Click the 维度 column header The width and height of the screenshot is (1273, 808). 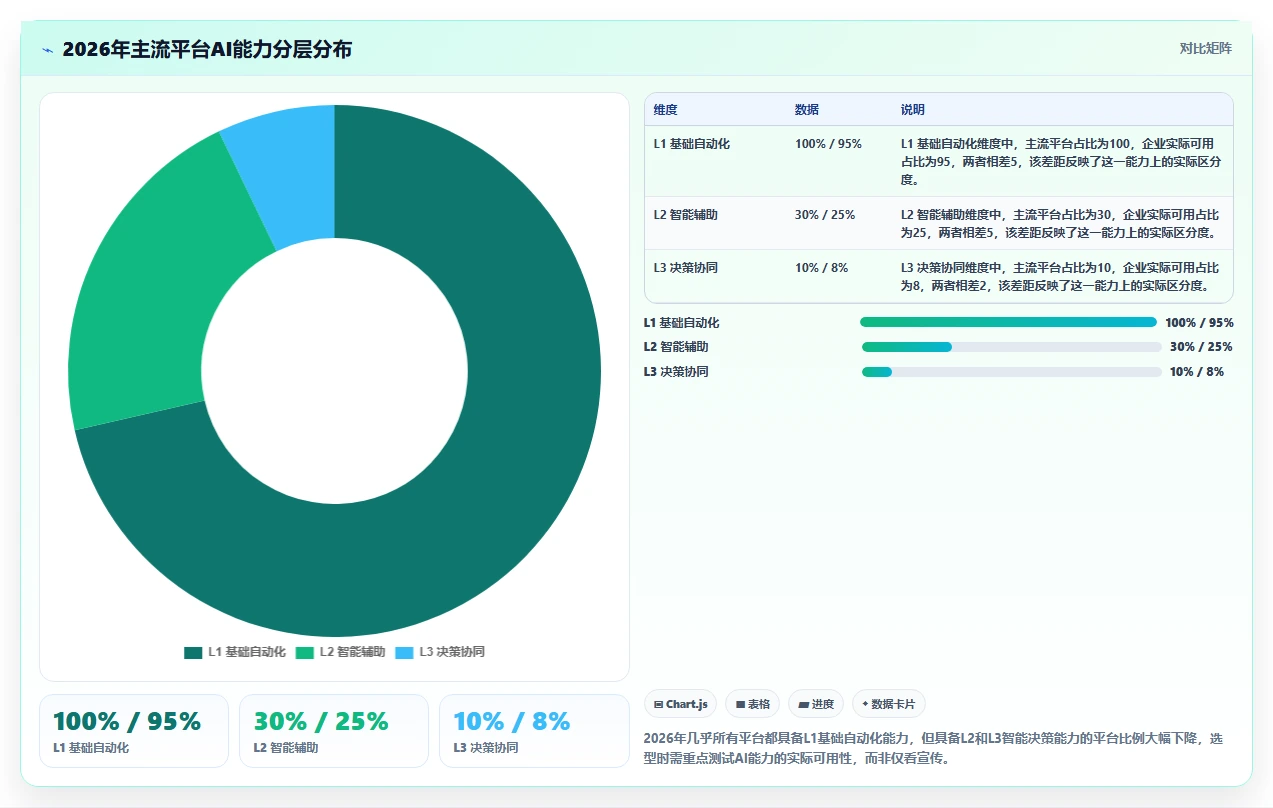(665, 110)
